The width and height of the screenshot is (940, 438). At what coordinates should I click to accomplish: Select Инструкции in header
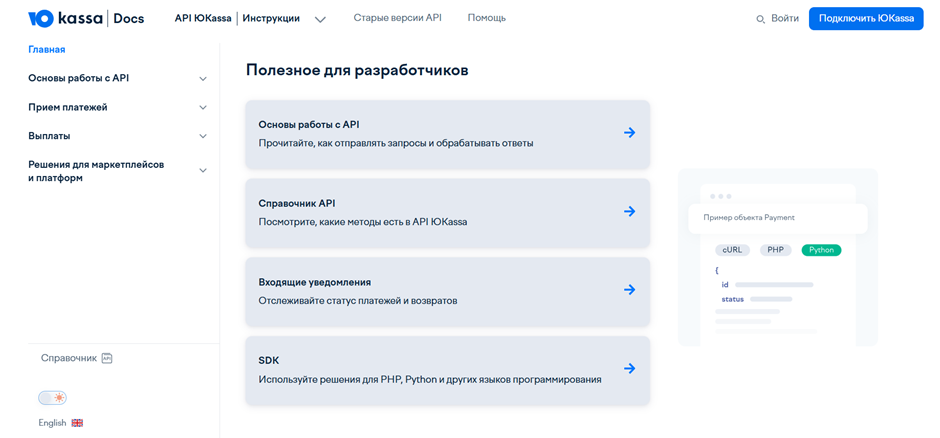[x=272, y=19]
